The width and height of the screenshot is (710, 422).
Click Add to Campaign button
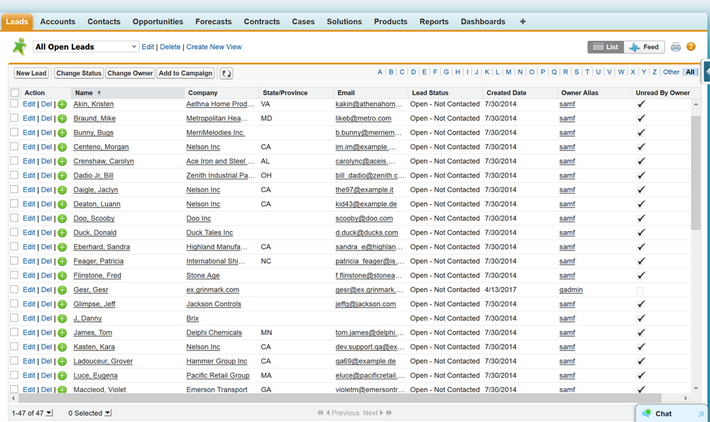[x=186, y=73]
